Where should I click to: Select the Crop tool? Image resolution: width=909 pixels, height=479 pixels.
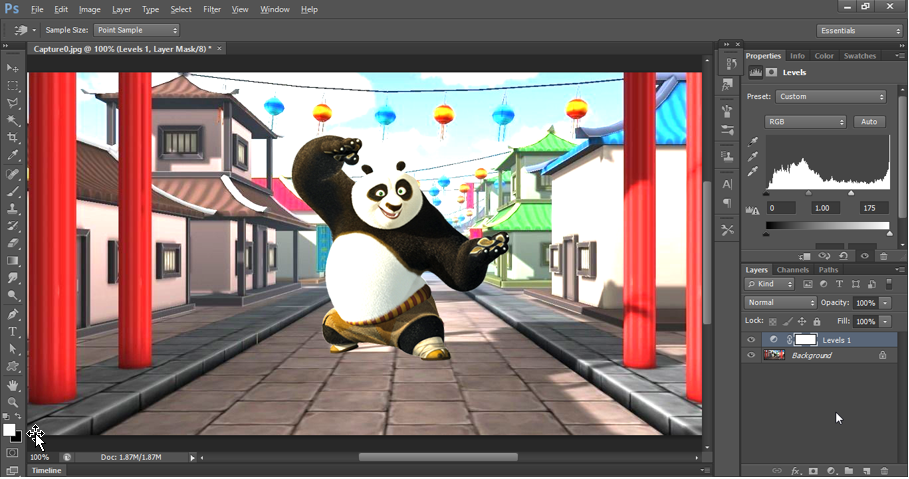pos(12,138)
